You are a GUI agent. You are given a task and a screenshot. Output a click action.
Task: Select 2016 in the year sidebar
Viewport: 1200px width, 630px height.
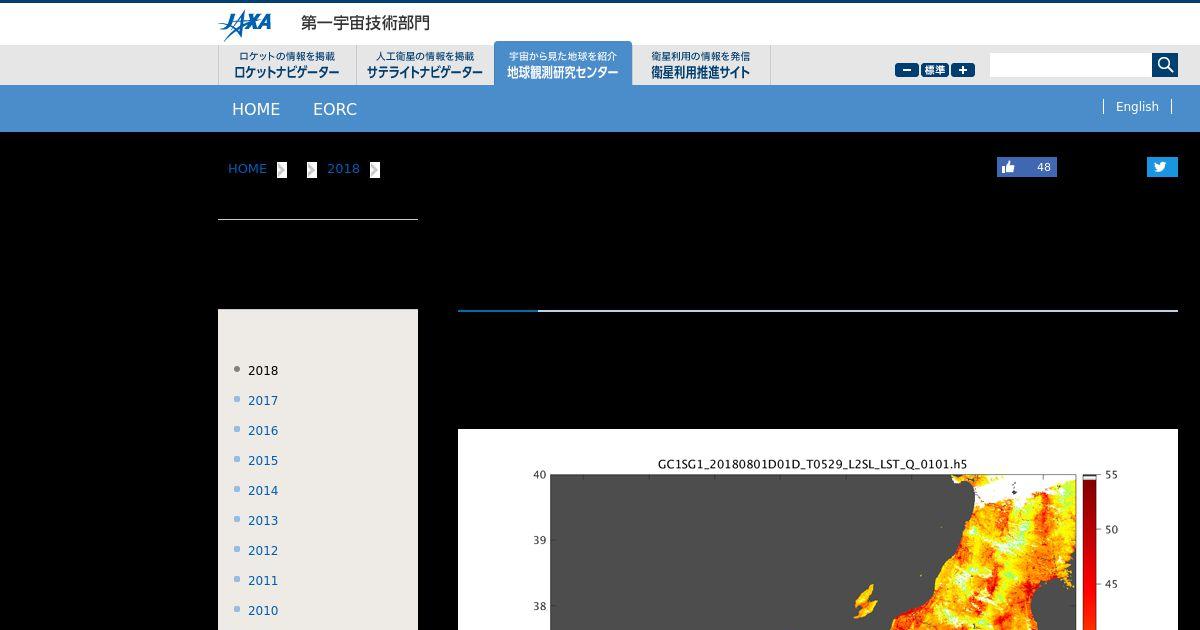coord(263,430)
